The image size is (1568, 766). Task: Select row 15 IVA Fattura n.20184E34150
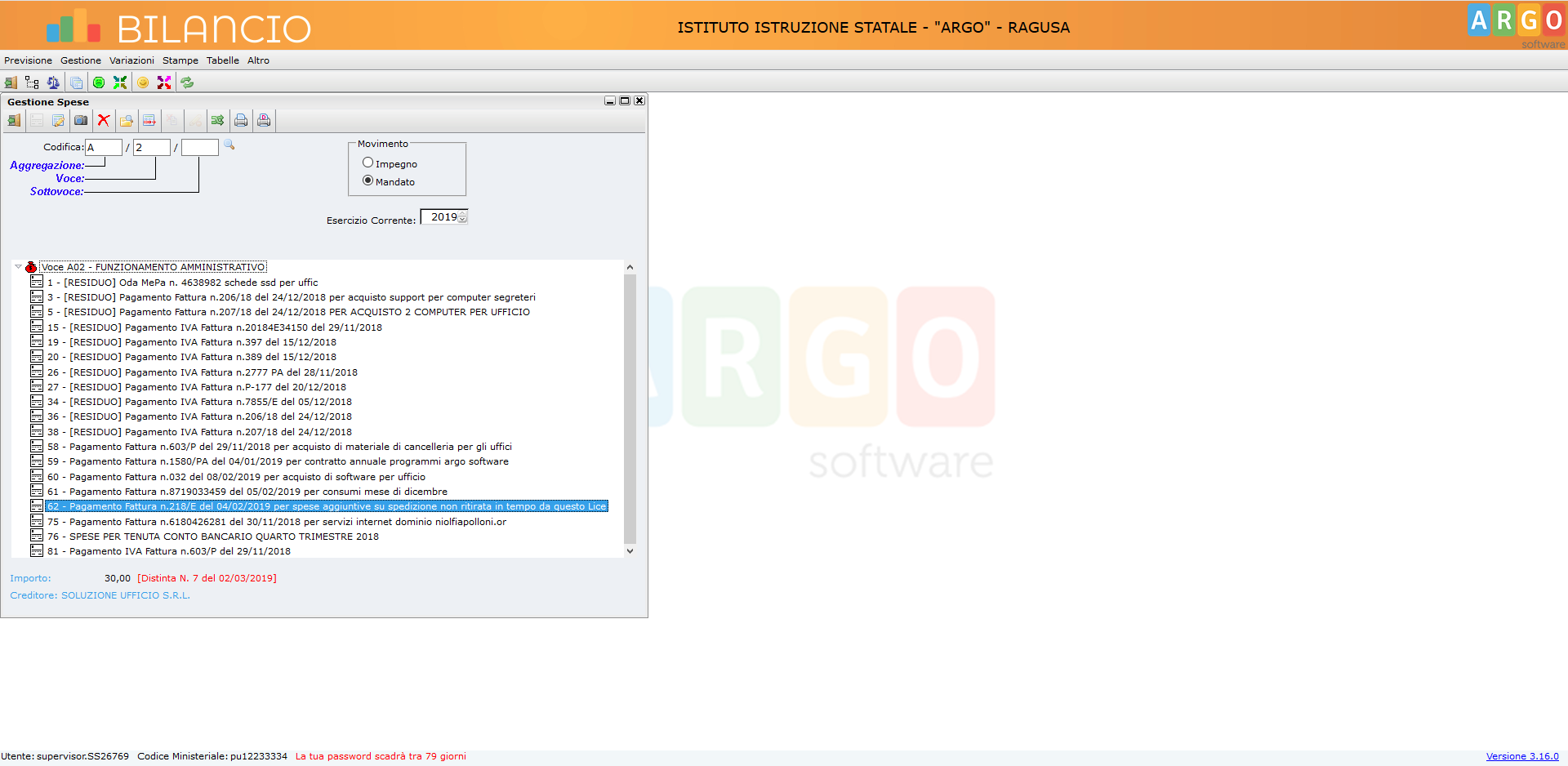click(214, 327)
